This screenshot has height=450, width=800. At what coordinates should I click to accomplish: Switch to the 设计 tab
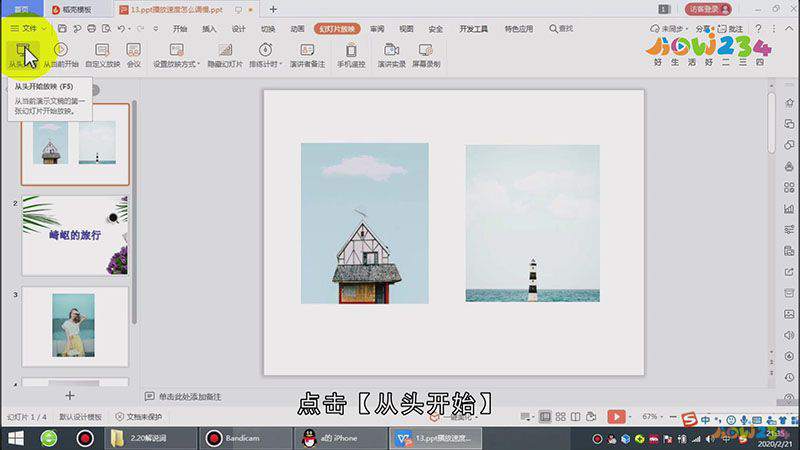(x=238, y=29)
